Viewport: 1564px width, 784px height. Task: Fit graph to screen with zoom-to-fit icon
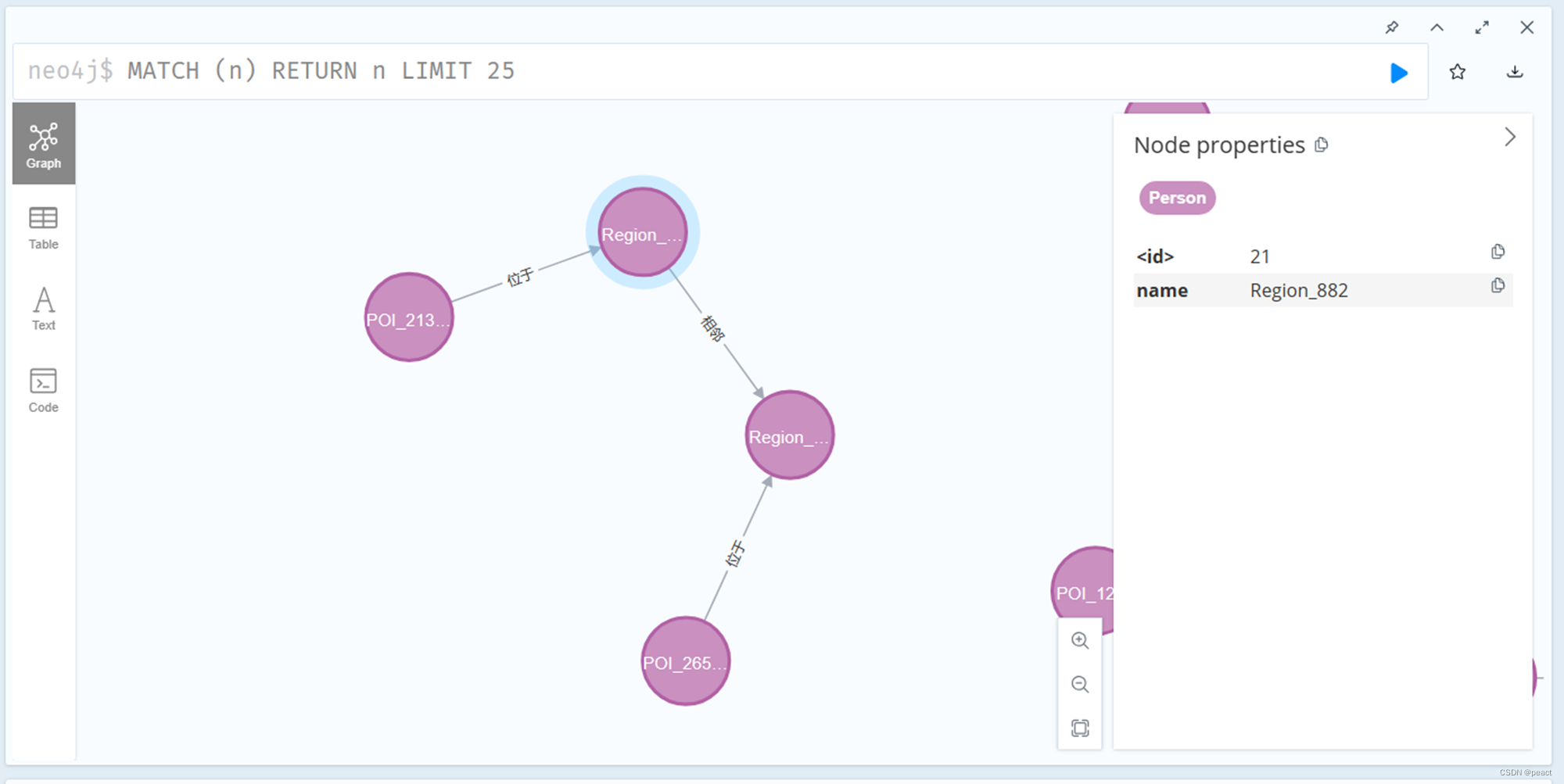pyautogui.click(x=1080, y=727)
